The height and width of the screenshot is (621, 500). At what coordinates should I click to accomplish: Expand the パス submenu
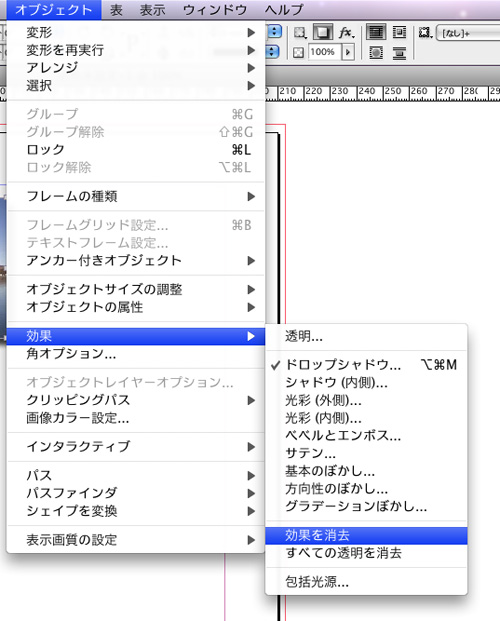136,476
